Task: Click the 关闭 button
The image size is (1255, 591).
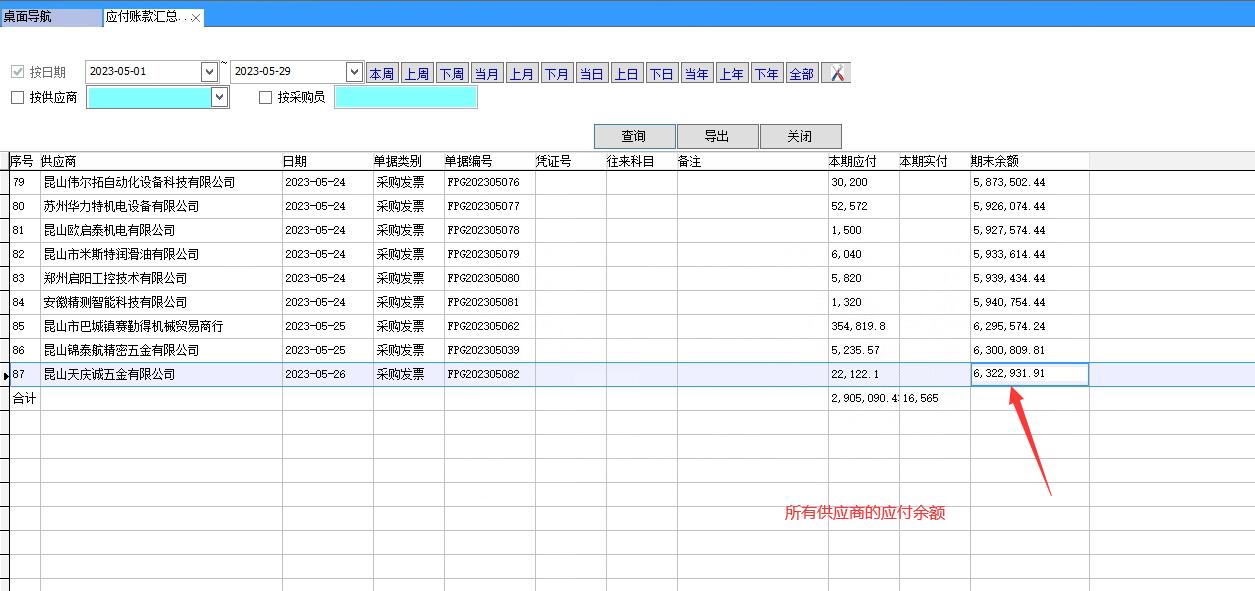Action: tap(800, 136)
